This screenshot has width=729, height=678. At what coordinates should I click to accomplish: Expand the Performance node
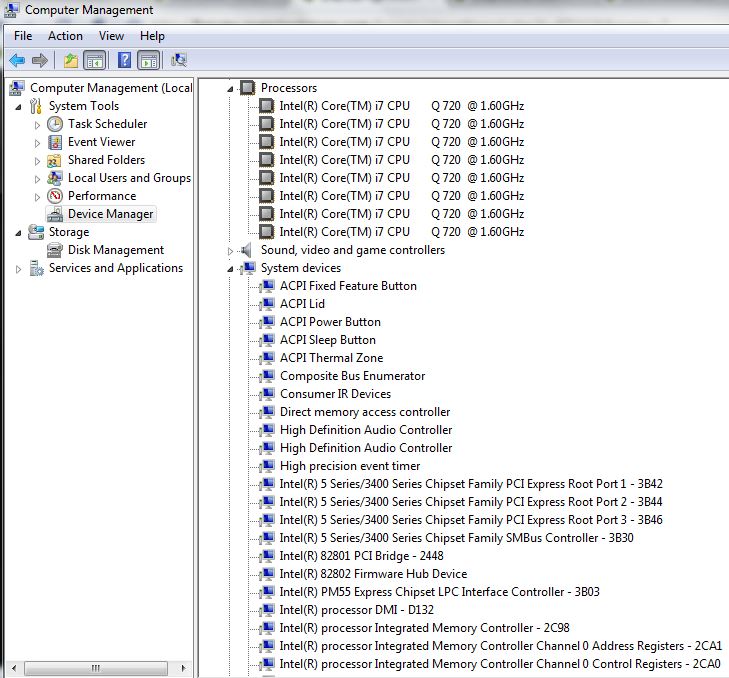coord(38,197)
